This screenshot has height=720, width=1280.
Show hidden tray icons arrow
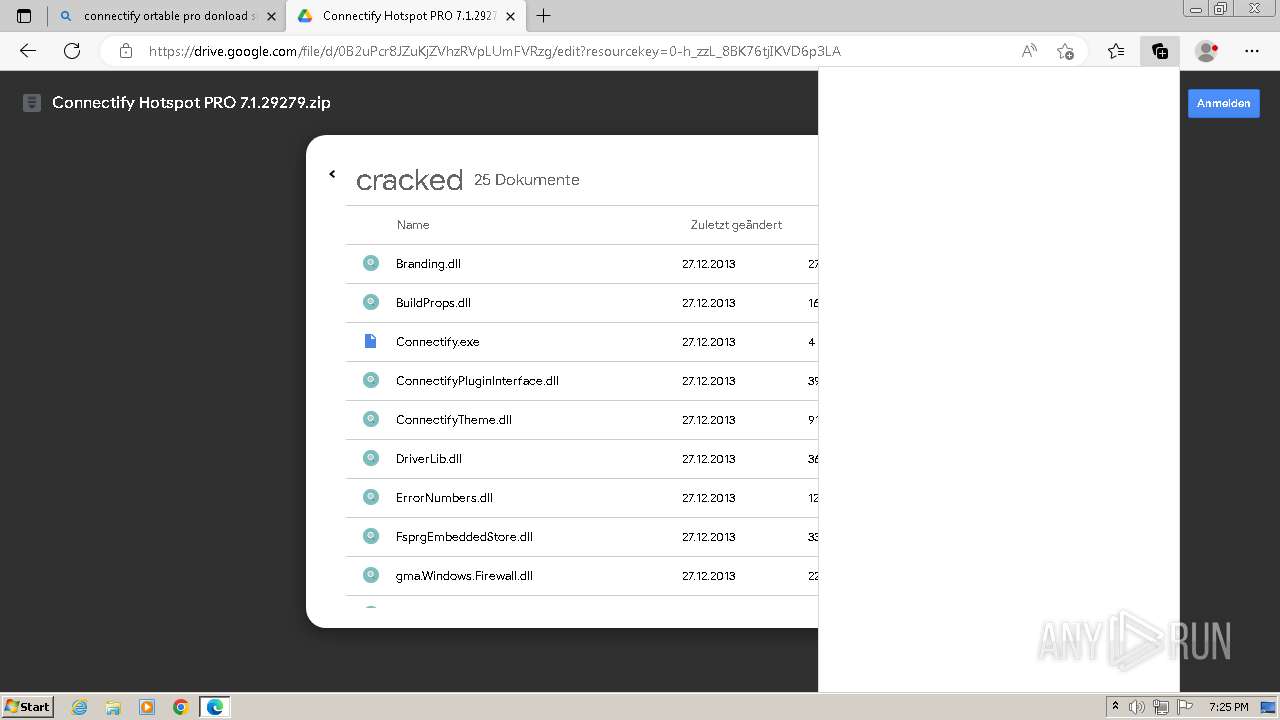click(1115, 707)
